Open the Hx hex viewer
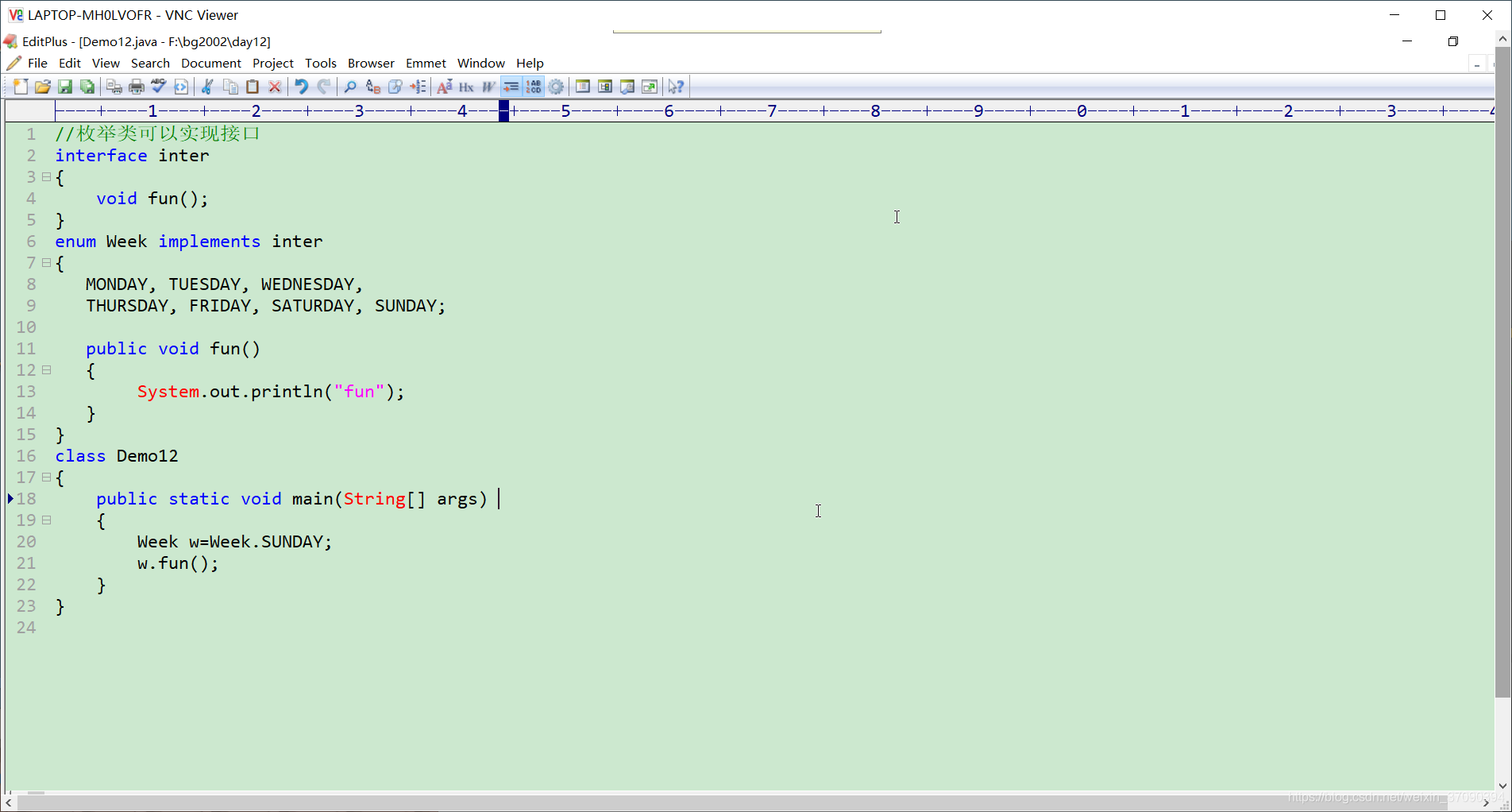Image resolution: width=1512 pixels, height=812 pixels. (467, 87)
